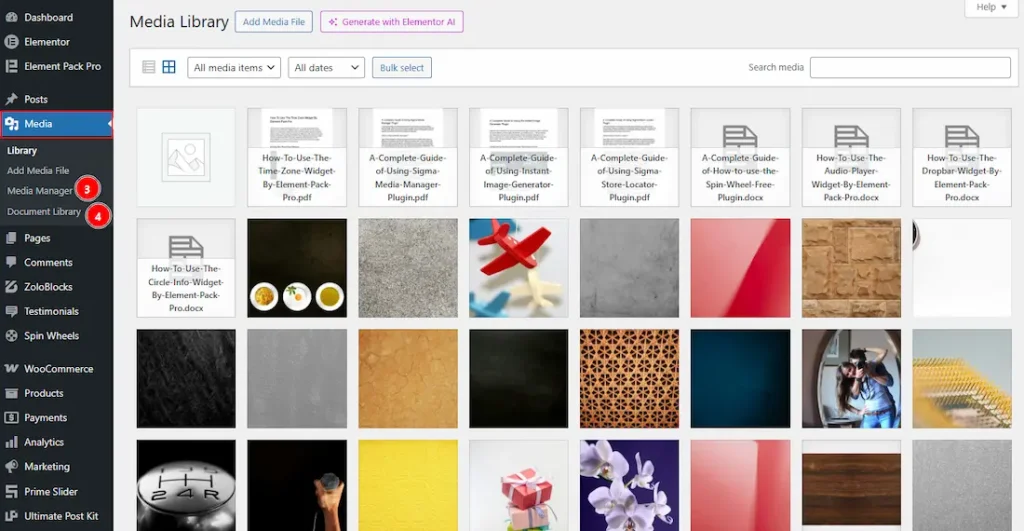Open Media Manager submenu item
This screenshot has height=531, width=1024.
pyautogui.click(x=40, y=191)
